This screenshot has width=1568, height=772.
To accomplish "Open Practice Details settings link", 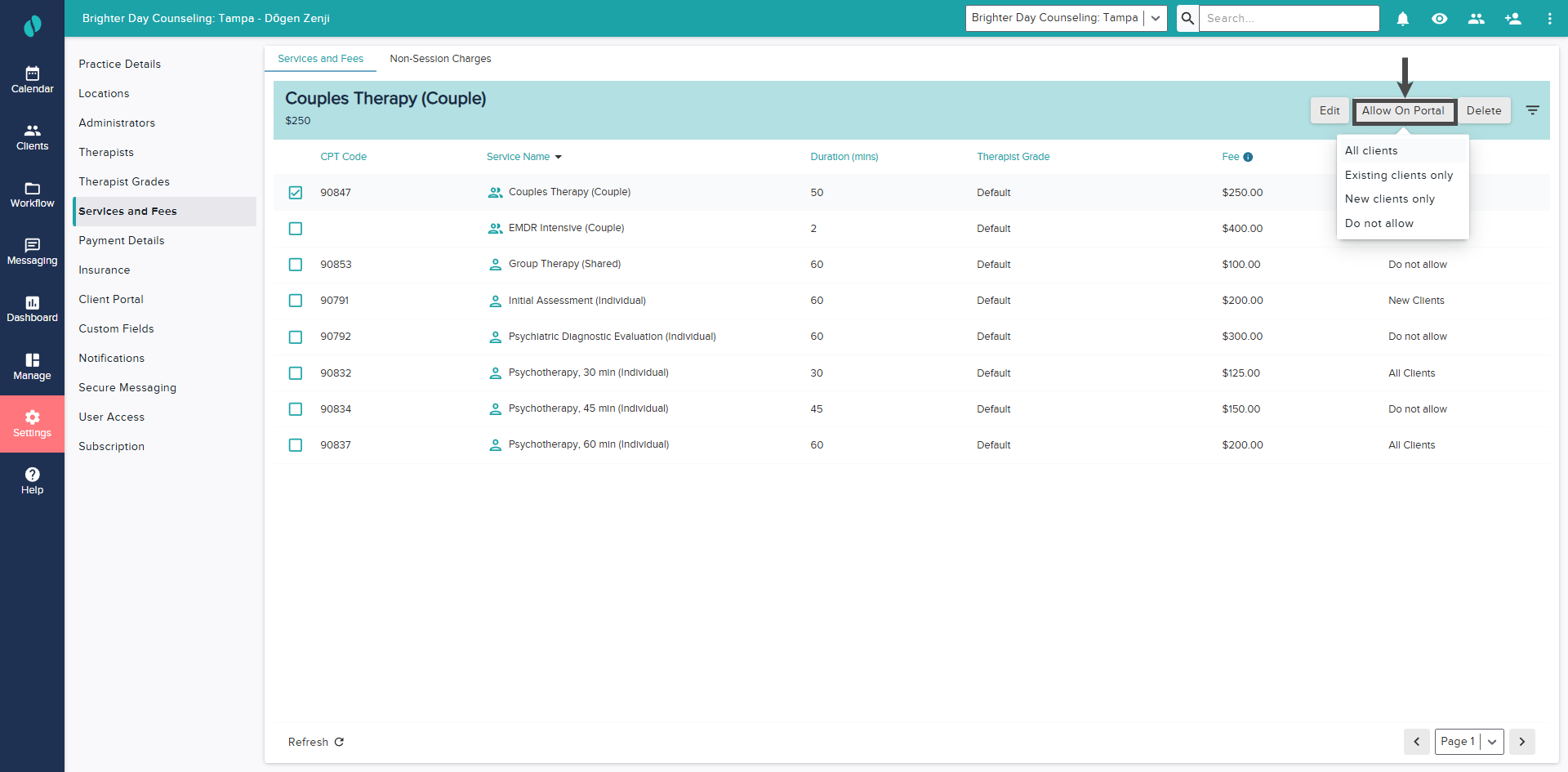I will tap(120, 64).
